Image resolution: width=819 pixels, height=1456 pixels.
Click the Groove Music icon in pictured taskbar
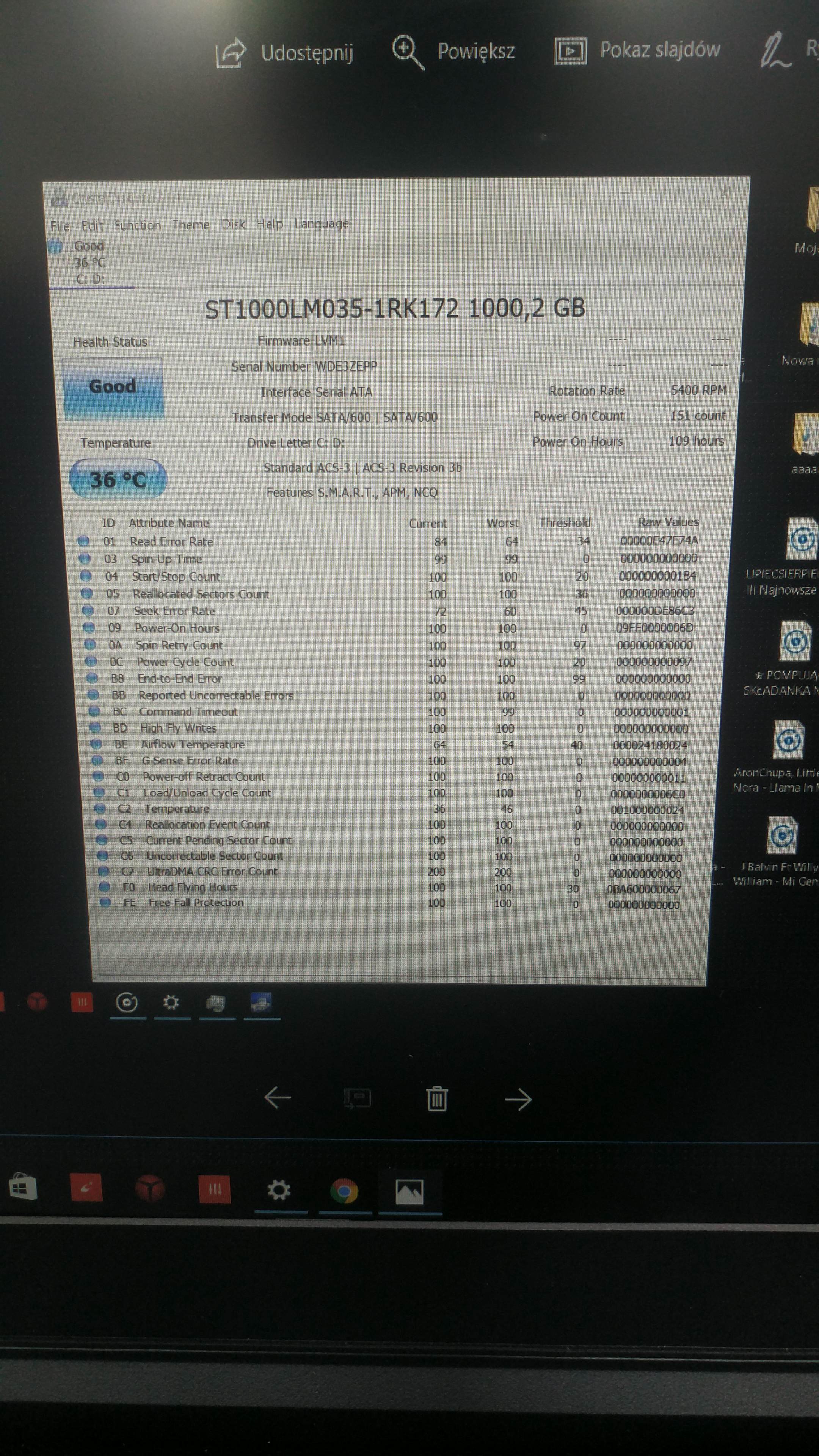(127, 1003)
